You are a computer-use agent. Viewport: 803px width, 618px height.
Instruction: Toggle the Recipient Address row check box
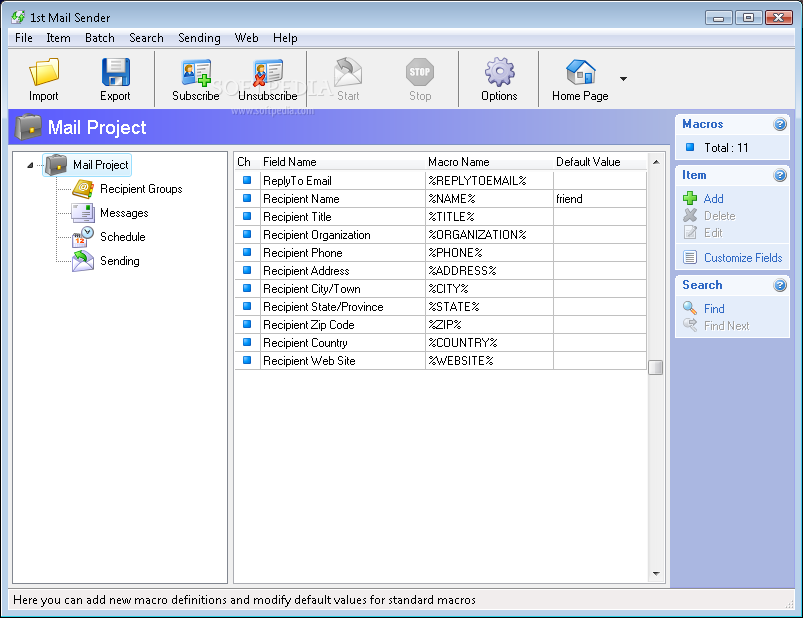pyautogui.click(x=247, y=270)
